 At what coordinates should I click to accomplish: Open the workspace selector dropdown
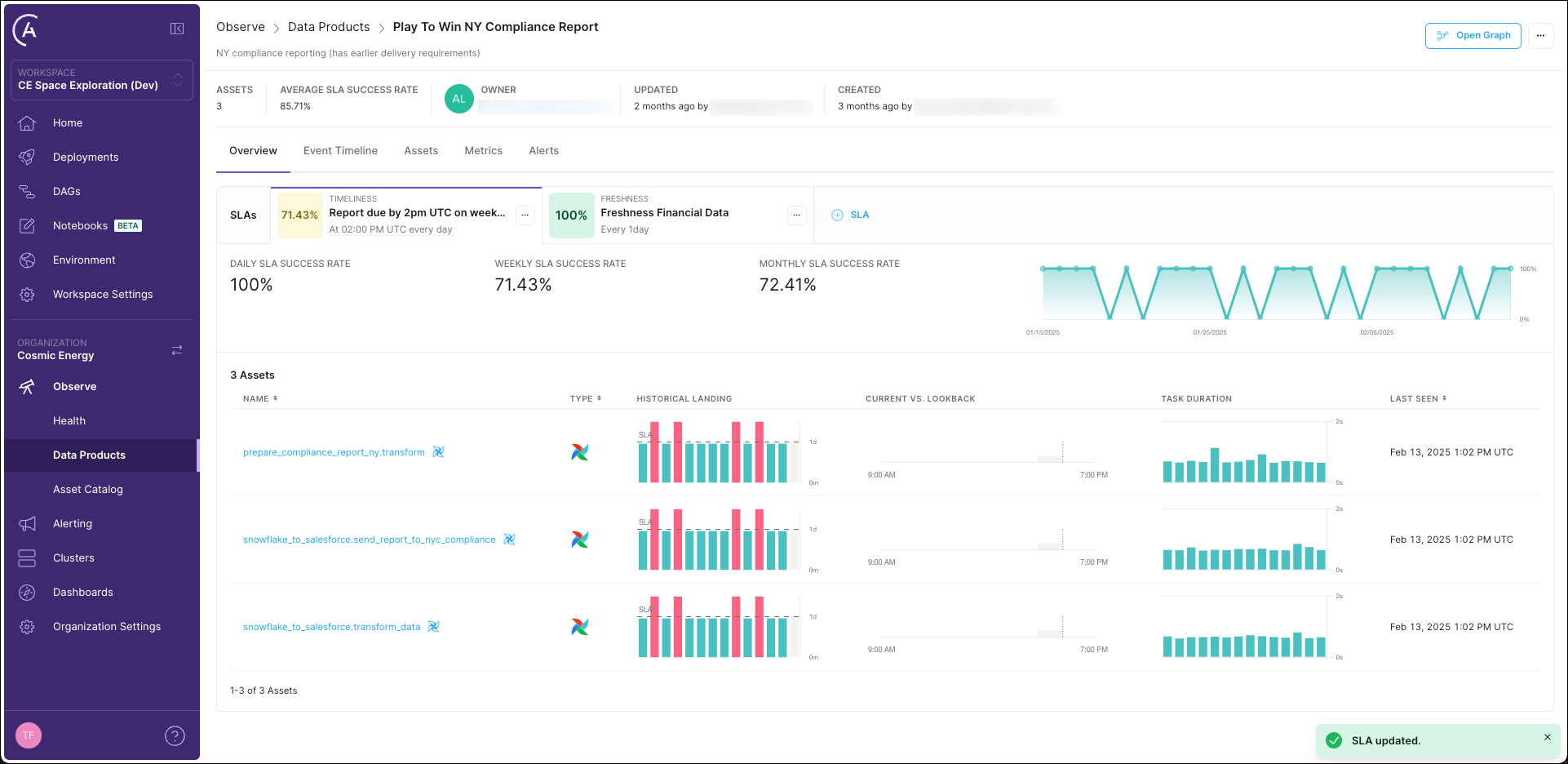pyautogui.click(x=102, y=80)
